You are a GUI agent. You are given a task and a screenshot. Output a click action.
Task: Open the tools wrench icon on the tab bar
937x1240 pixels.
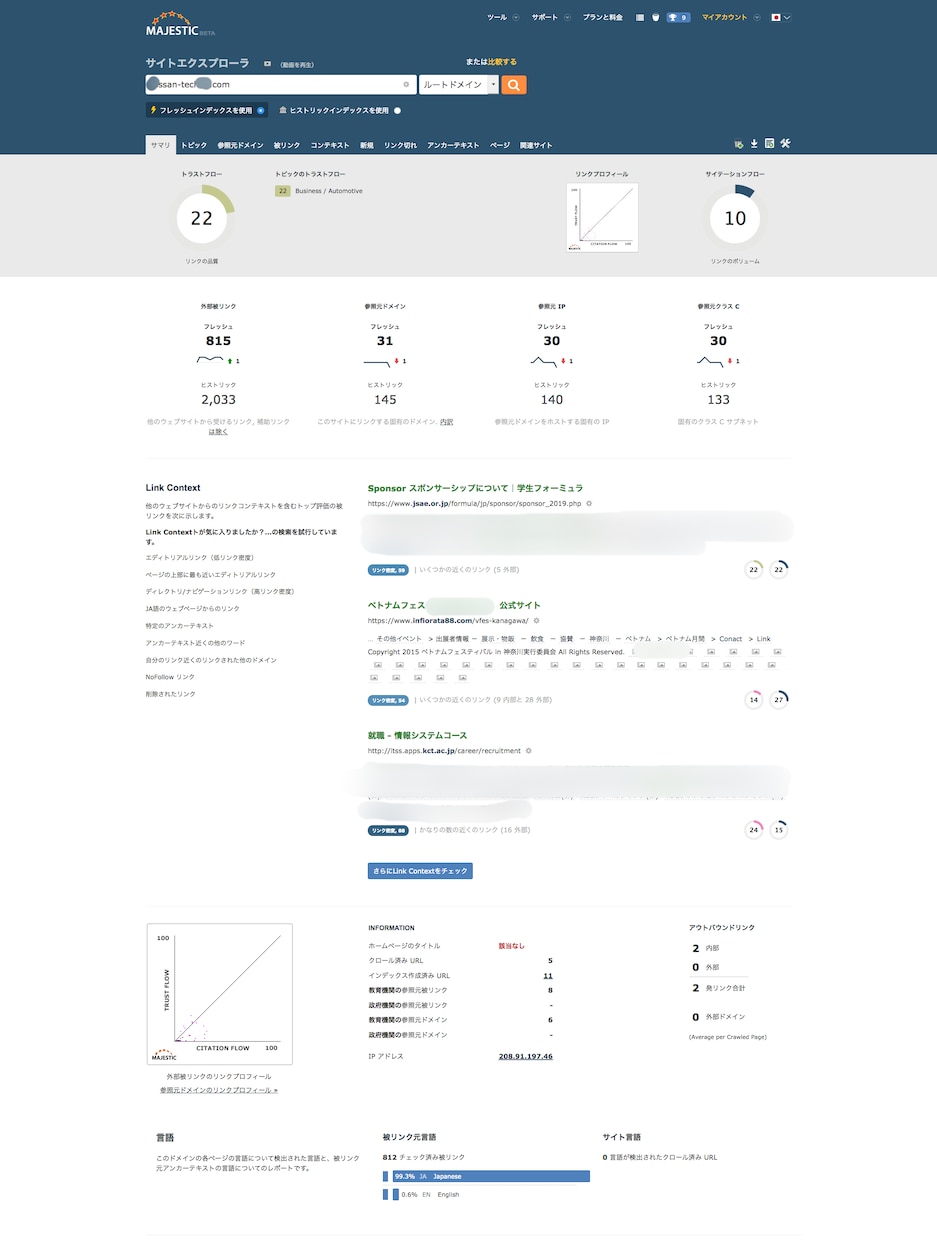[785, 144]
